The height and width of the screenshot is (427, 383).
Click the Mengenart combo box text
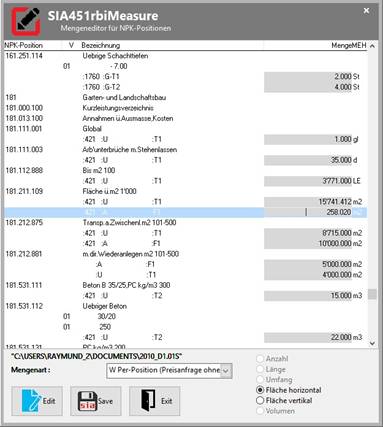[164, 370]
